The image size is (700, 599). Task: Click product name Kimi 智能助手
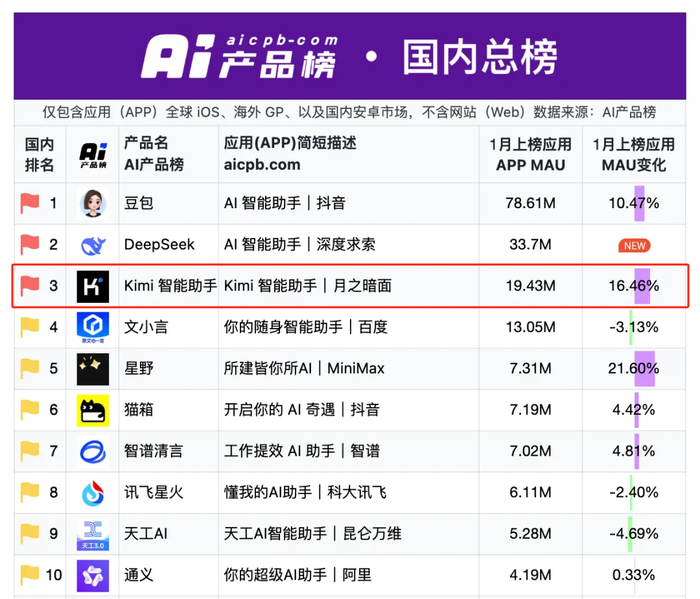[x=171, y=286]
